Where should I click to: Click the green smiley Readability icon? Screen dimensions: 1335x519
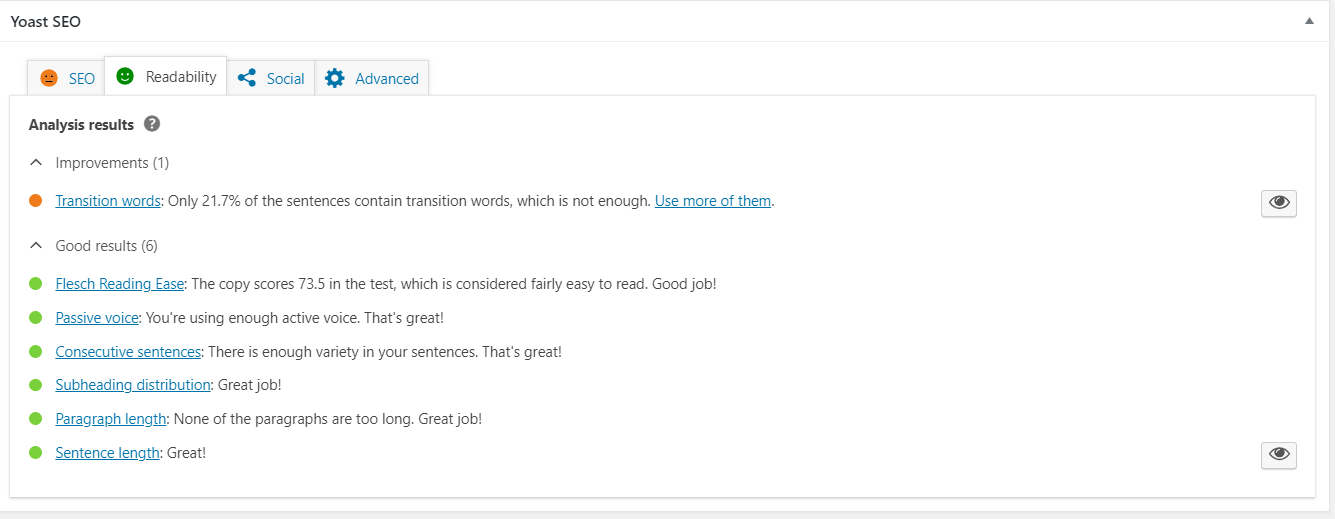point(125,76)
